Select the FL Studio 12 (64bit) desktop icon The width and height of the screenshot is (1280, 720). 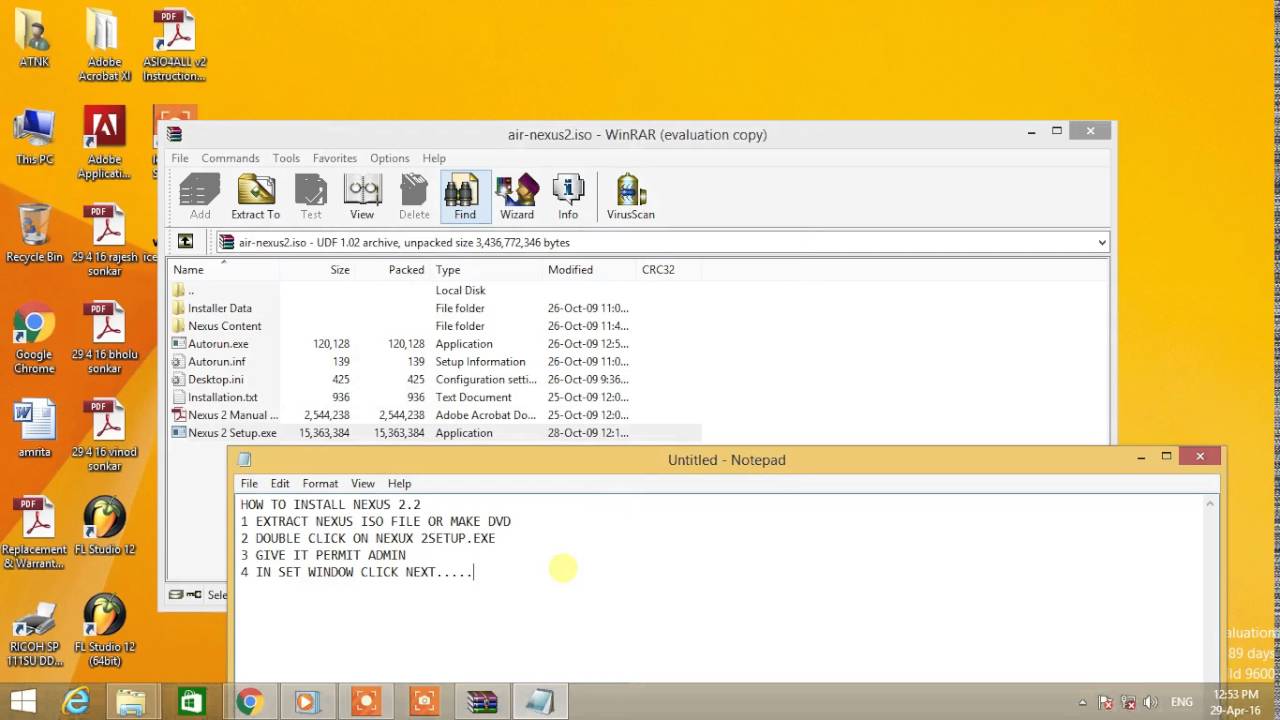tap(104, 630)
